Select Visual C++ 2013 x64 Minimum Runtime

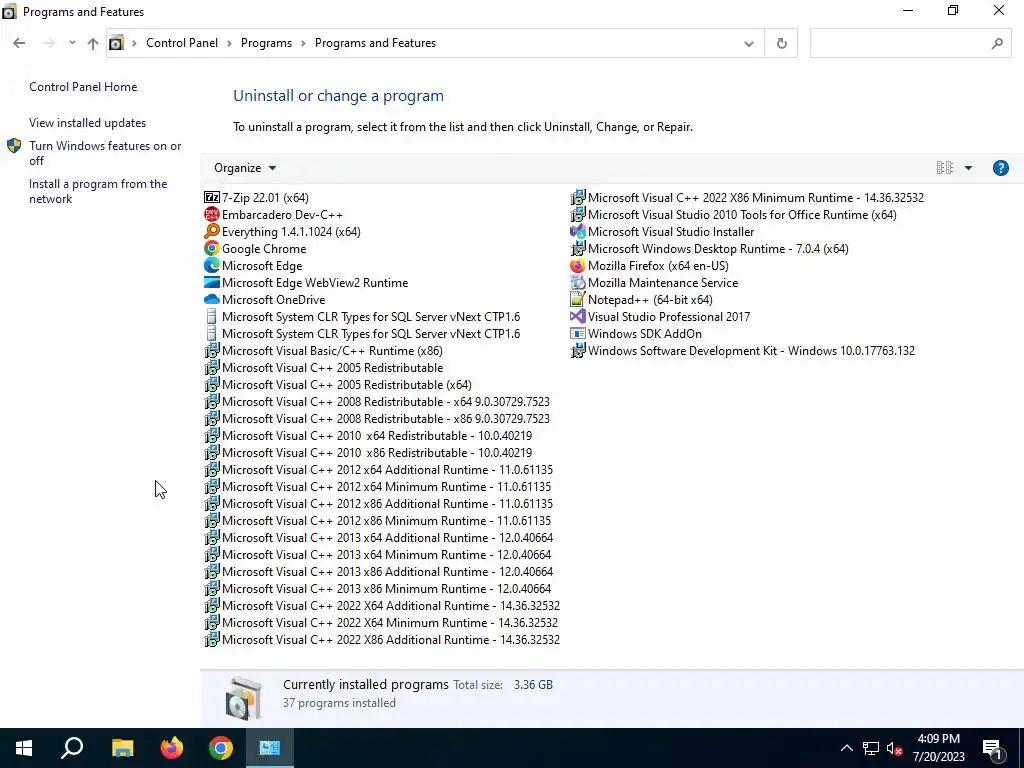point(378,554)
